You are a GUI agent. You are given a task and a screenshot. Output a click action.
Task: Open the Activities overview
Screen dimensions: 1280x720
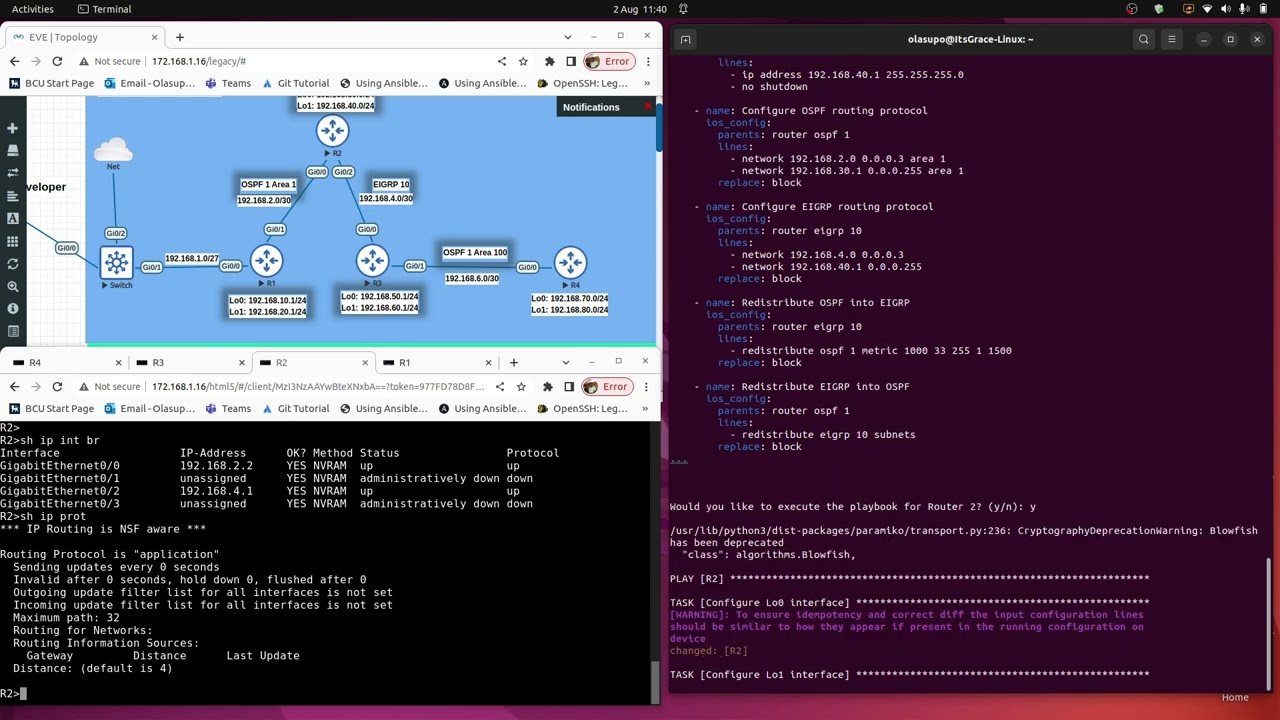pyautogui.click(x=33, y=9)
